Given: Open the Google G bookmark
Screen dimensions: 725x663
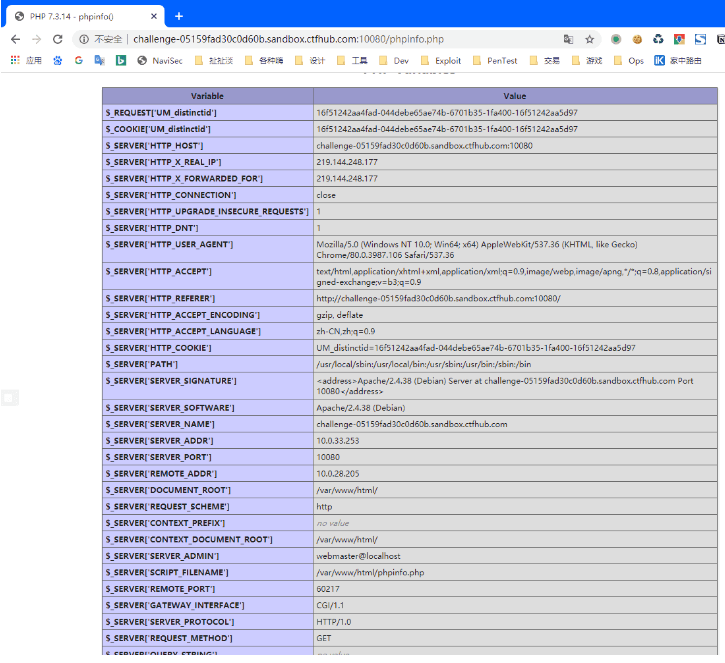Looking at the screenshot, I should point(79,60).
